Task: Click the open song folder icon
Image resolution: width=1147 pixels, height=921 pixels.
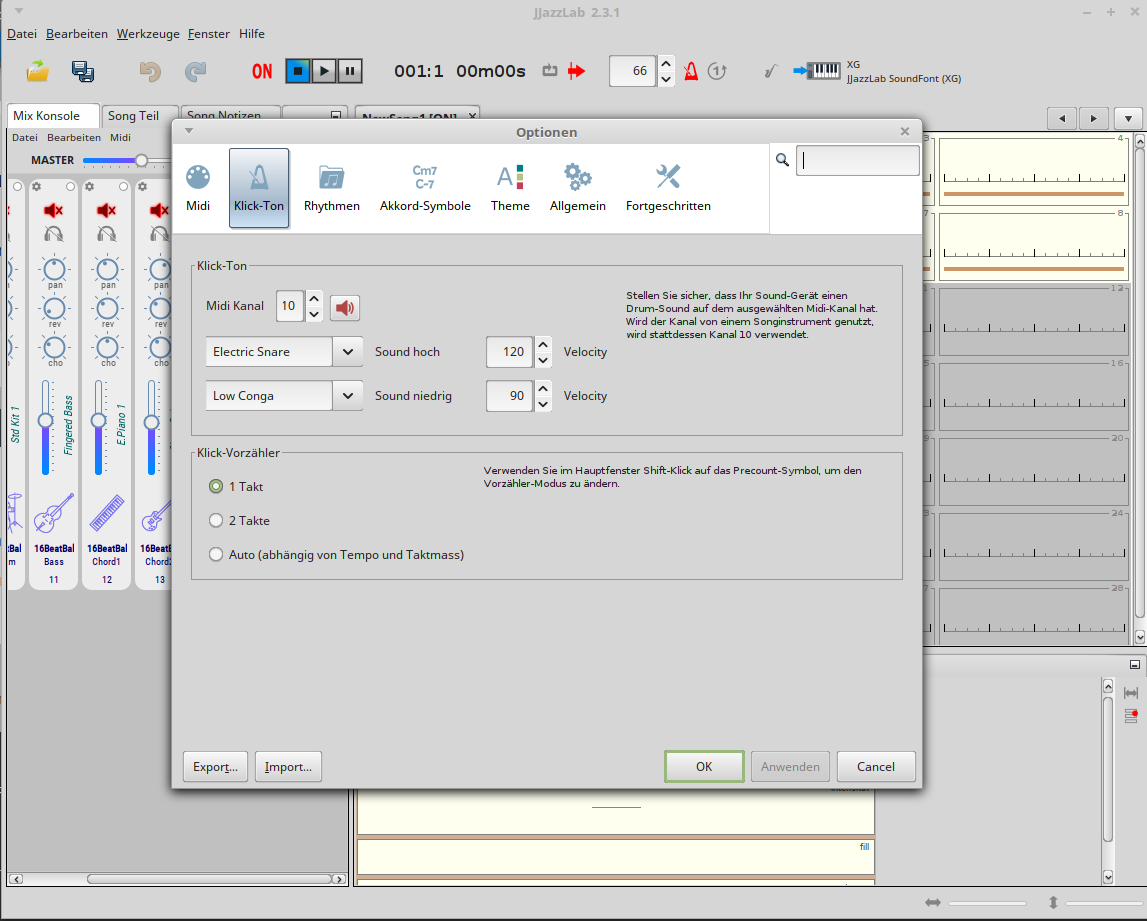Action: pyautogui.click(x=38, y=71)
